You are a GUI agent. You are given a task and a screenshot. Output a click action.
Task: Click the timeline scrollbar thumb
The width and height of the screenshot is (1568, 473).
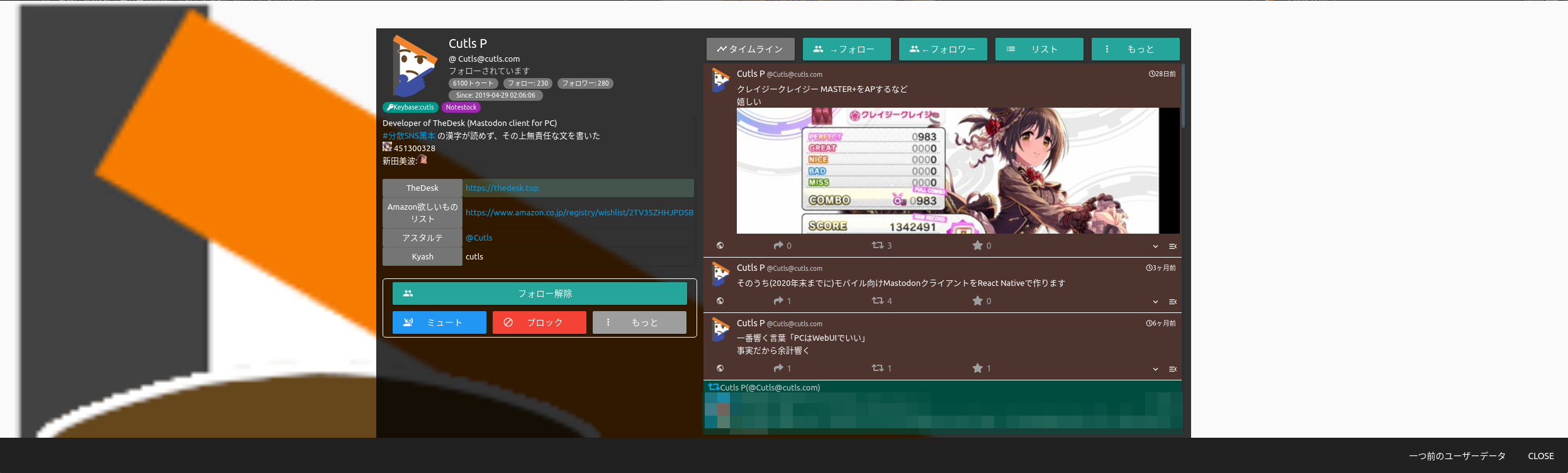point(1183,96)
